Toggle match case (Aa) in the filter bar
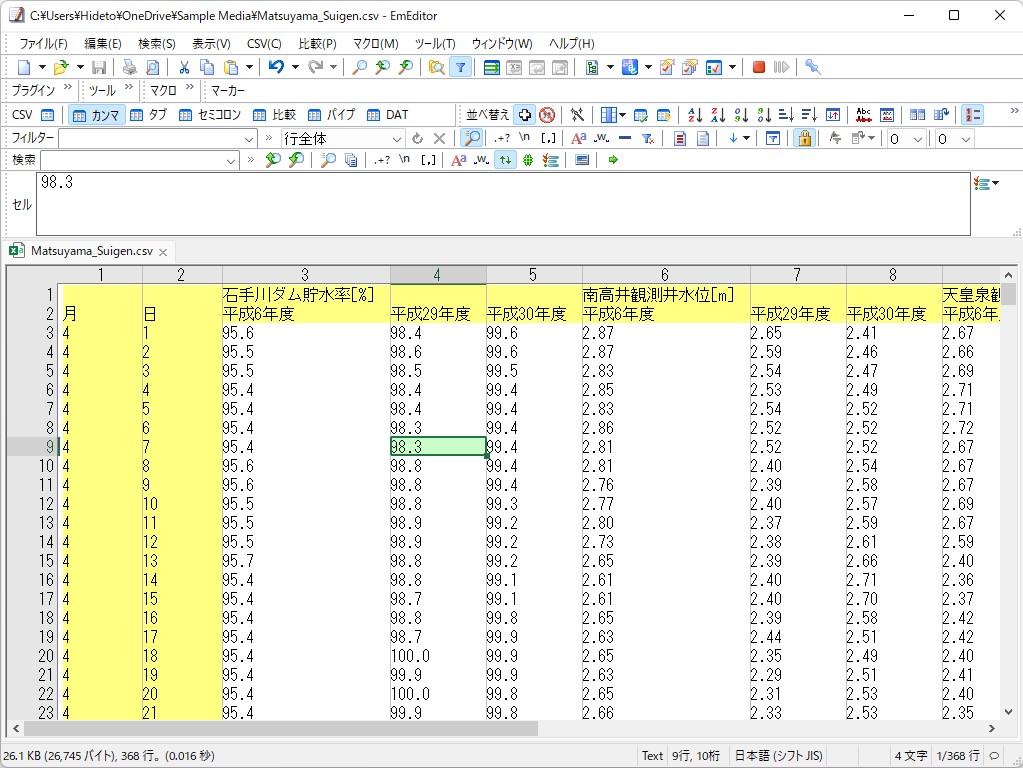This screenshot has height=768, width=1023. click(578, 139)
